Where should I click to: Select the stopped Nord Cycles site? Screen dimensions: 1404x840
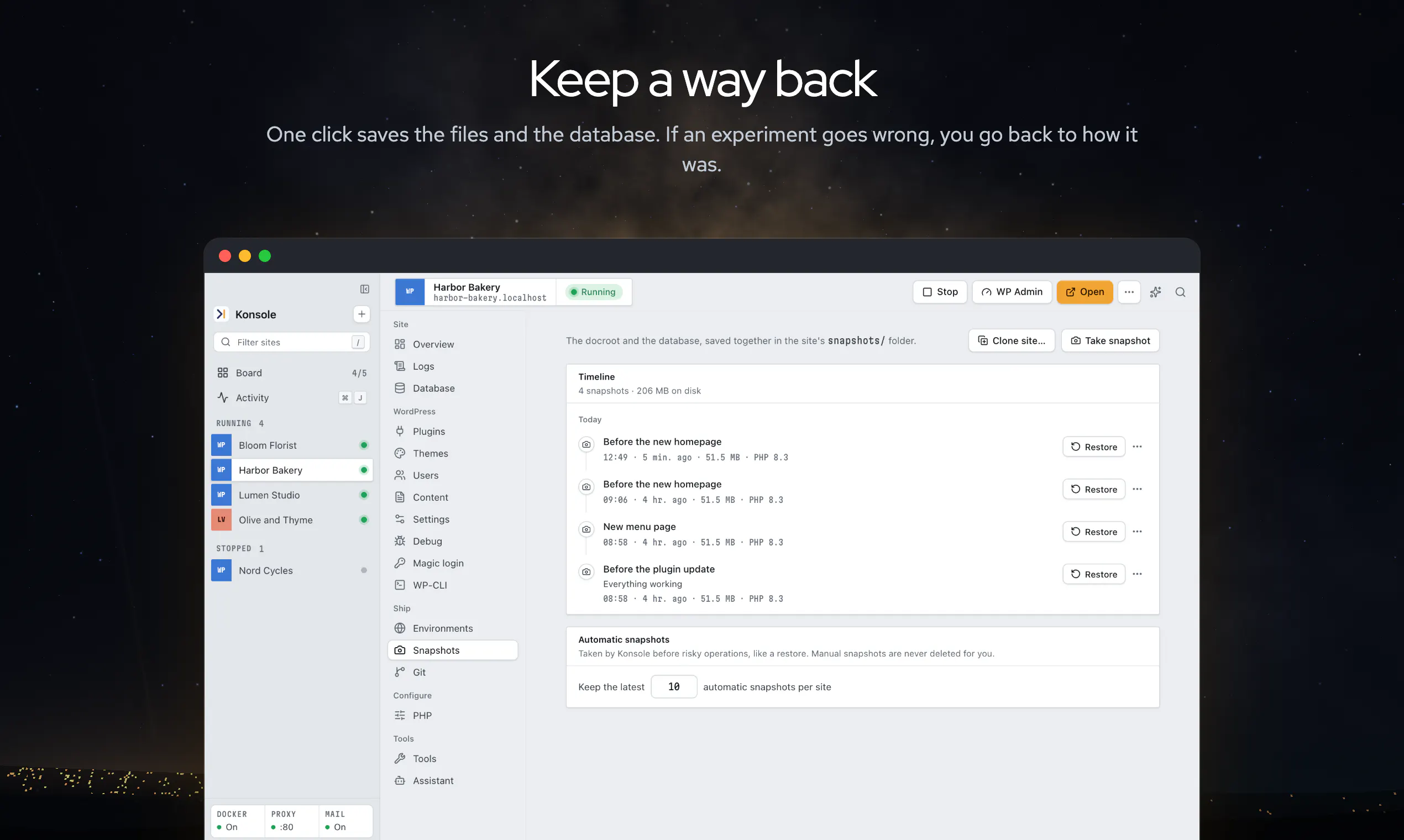tap(291, 570)
